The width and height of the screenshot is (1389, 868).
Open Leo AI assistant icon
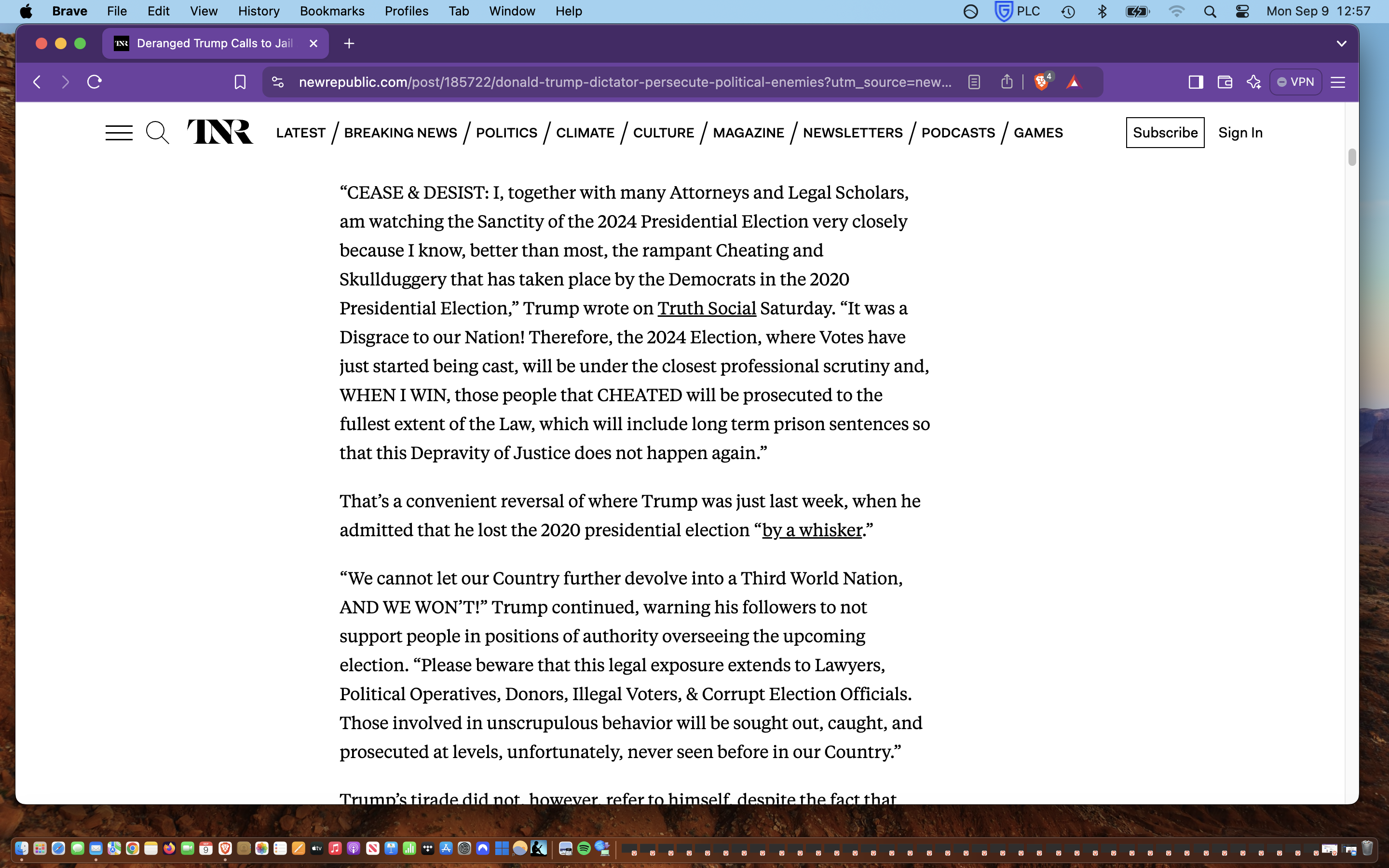click(x=1253, y=82)
